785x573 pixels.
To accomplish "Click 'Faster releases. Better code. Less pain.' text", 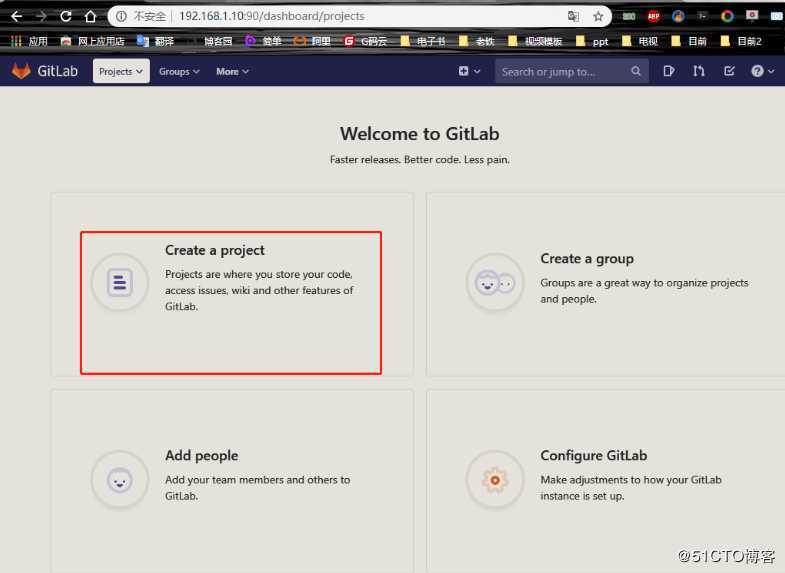I will point(420,160).
